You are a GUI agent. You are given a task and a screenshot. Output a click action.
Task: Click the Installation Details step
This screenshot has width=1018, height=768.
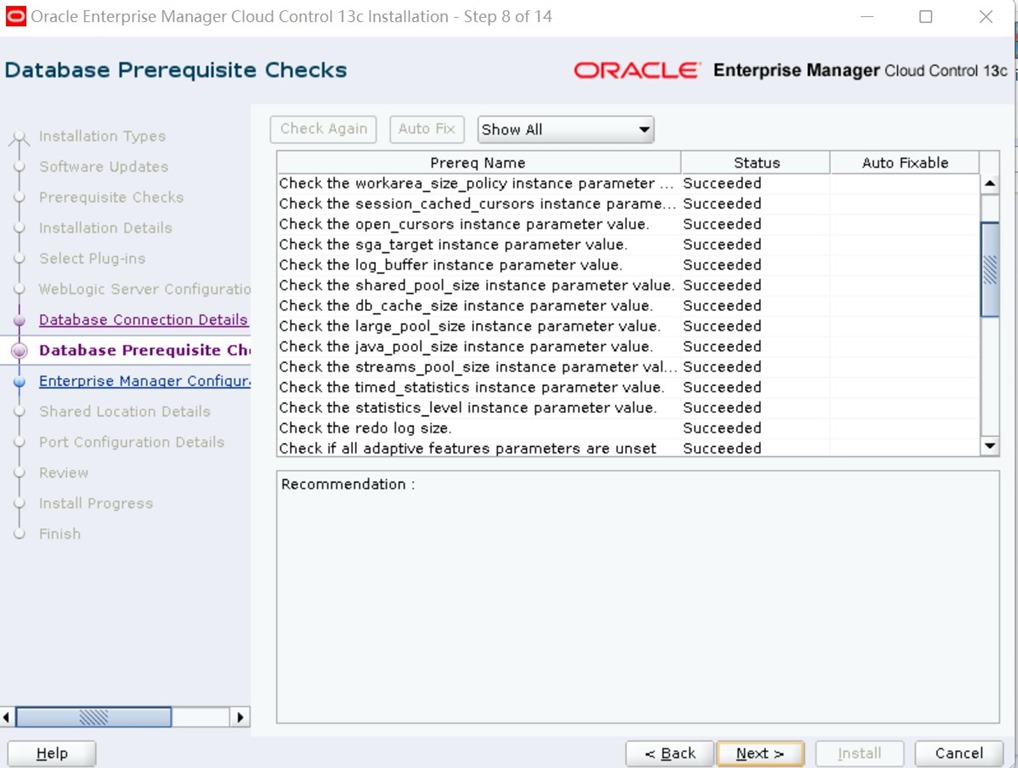click(x=105, y=228)
